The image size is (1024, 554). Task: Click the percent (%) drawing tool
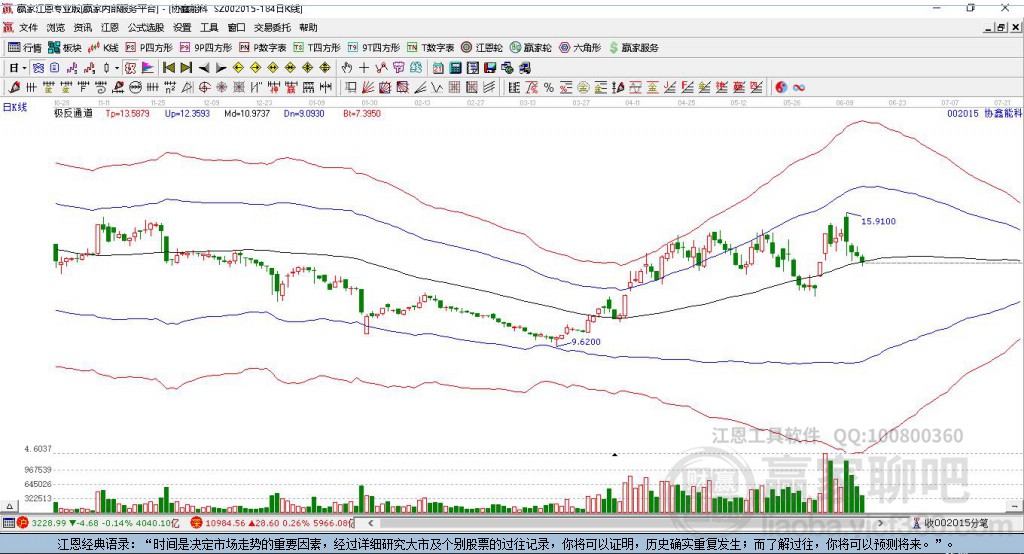(x=548, y=88)
